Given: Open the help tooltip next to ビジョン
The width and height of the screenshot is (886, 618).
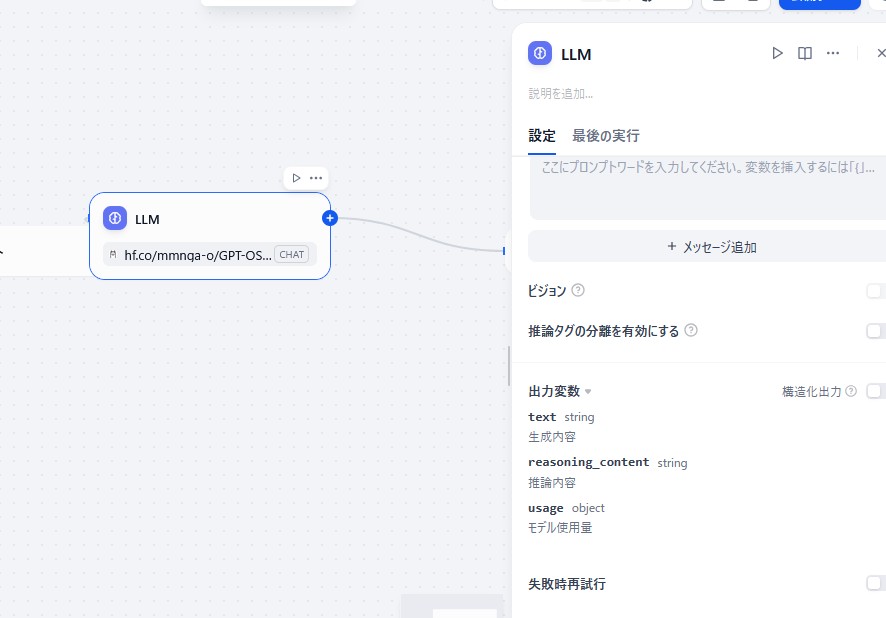Looking at the screenshot, I should click(x=577, y=290).
